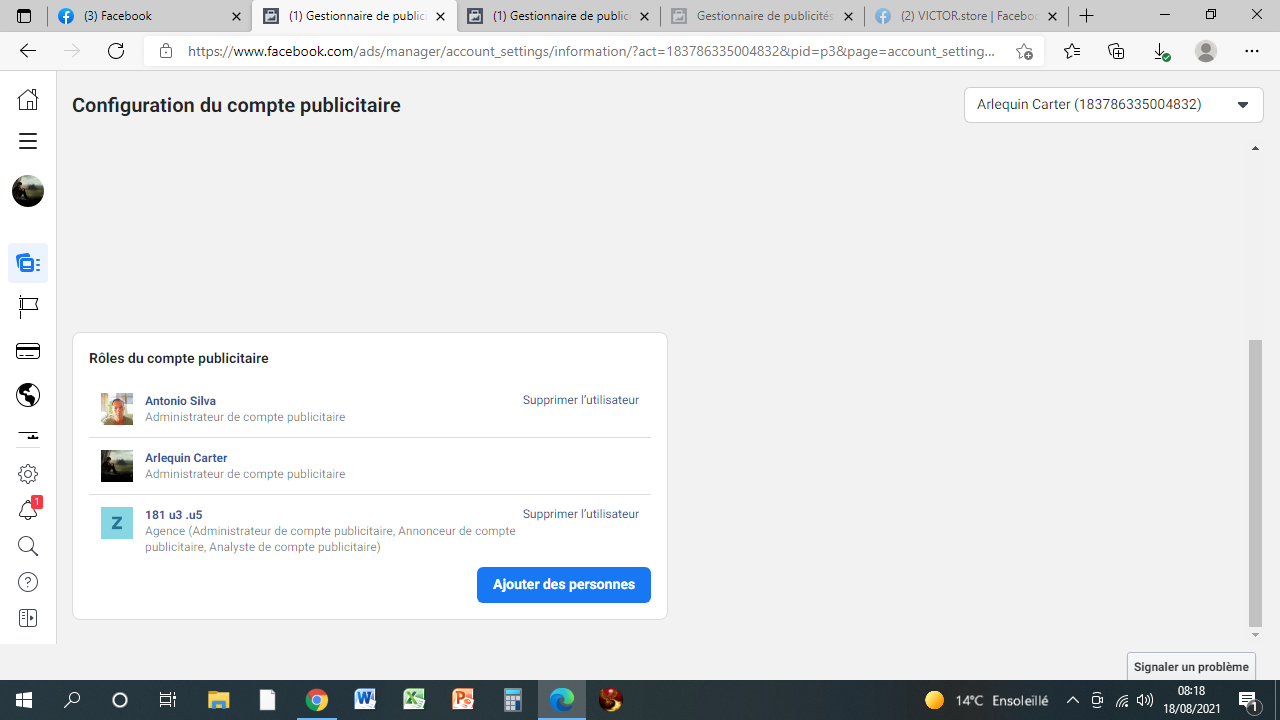Click the search magnifier in sidebar
Image resolution: width=1280 pixels, height=720 pixels.
(28, 546)
